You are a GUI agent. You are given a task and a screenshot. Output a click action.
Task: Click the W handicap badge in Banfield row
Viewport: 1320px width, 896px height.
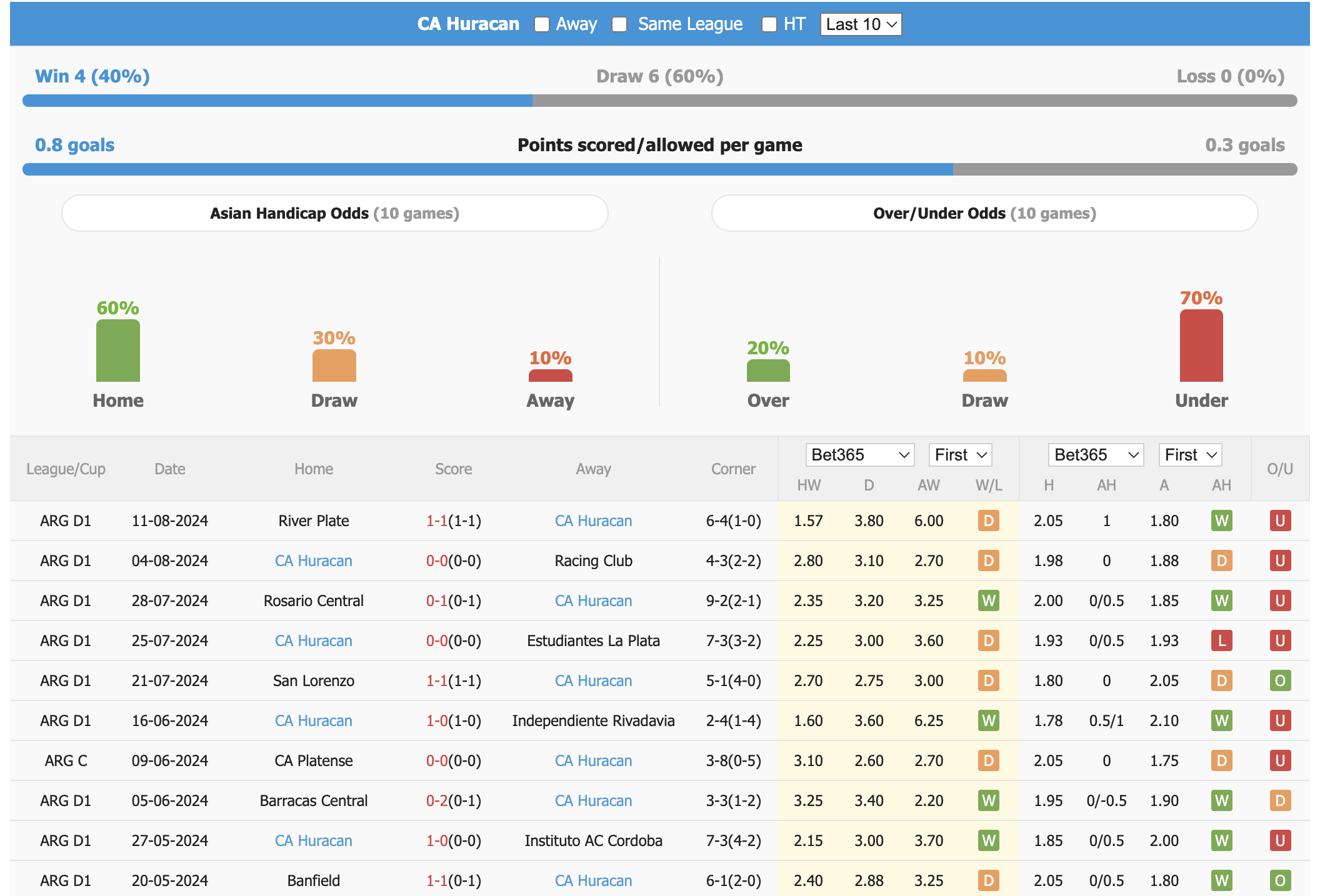1222,880
